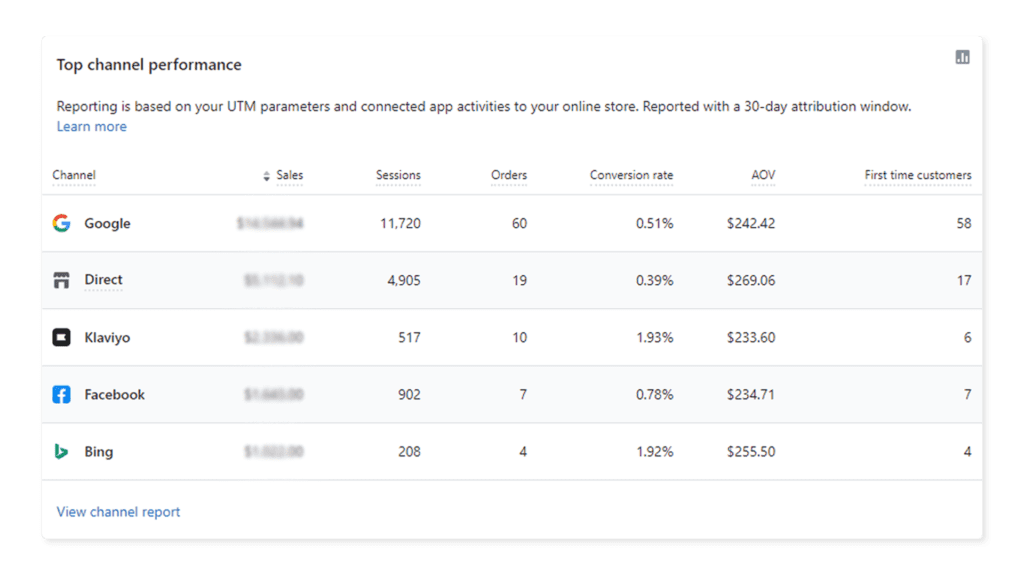Open the chart report icon
The image size is (1024, 576).
(x=962, y=58)
